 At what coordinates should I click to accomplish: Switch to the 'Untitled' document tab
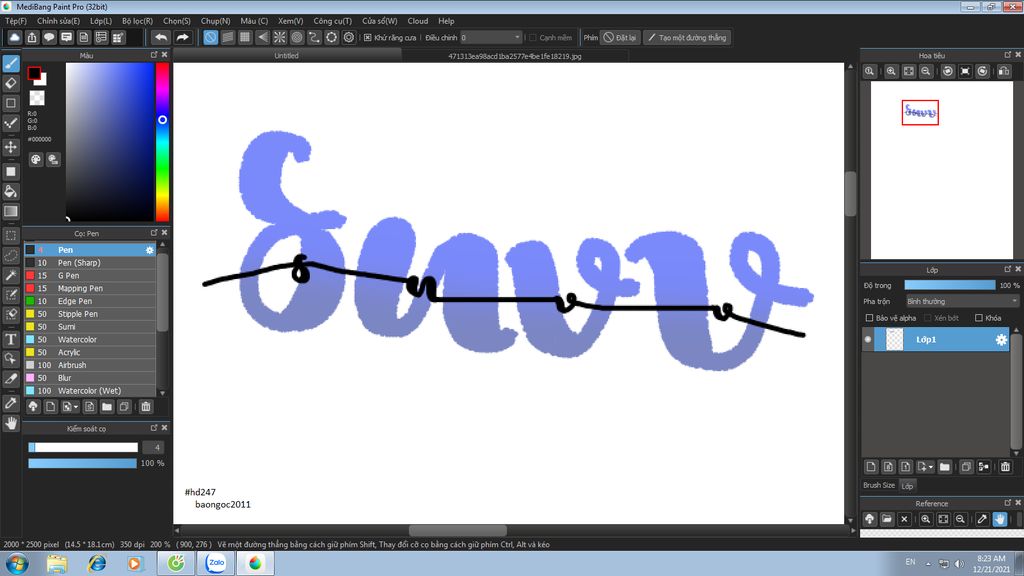[x=287, y=56]
